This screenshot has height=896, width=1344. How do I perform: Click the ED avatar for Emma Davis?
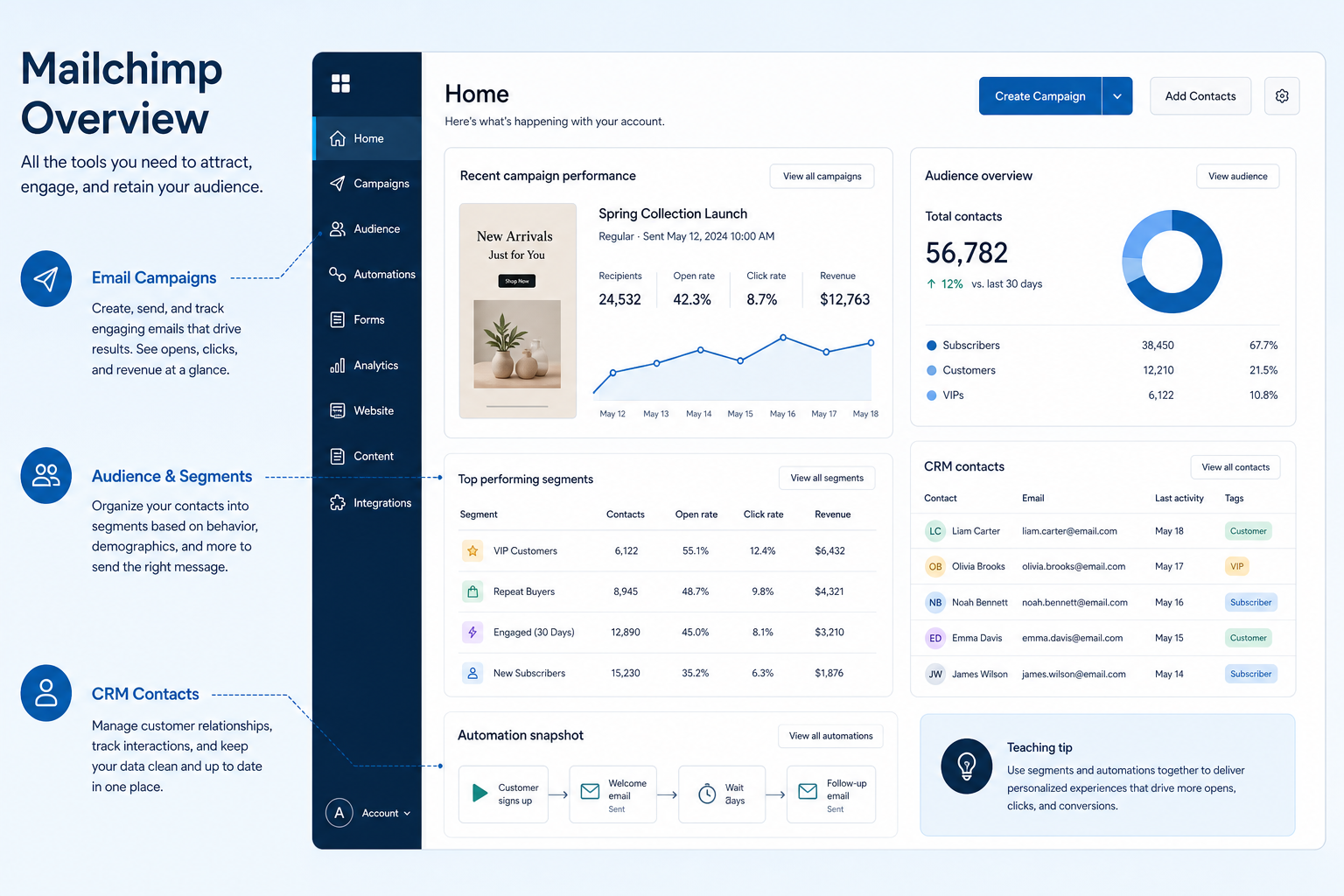coord(935,638)
